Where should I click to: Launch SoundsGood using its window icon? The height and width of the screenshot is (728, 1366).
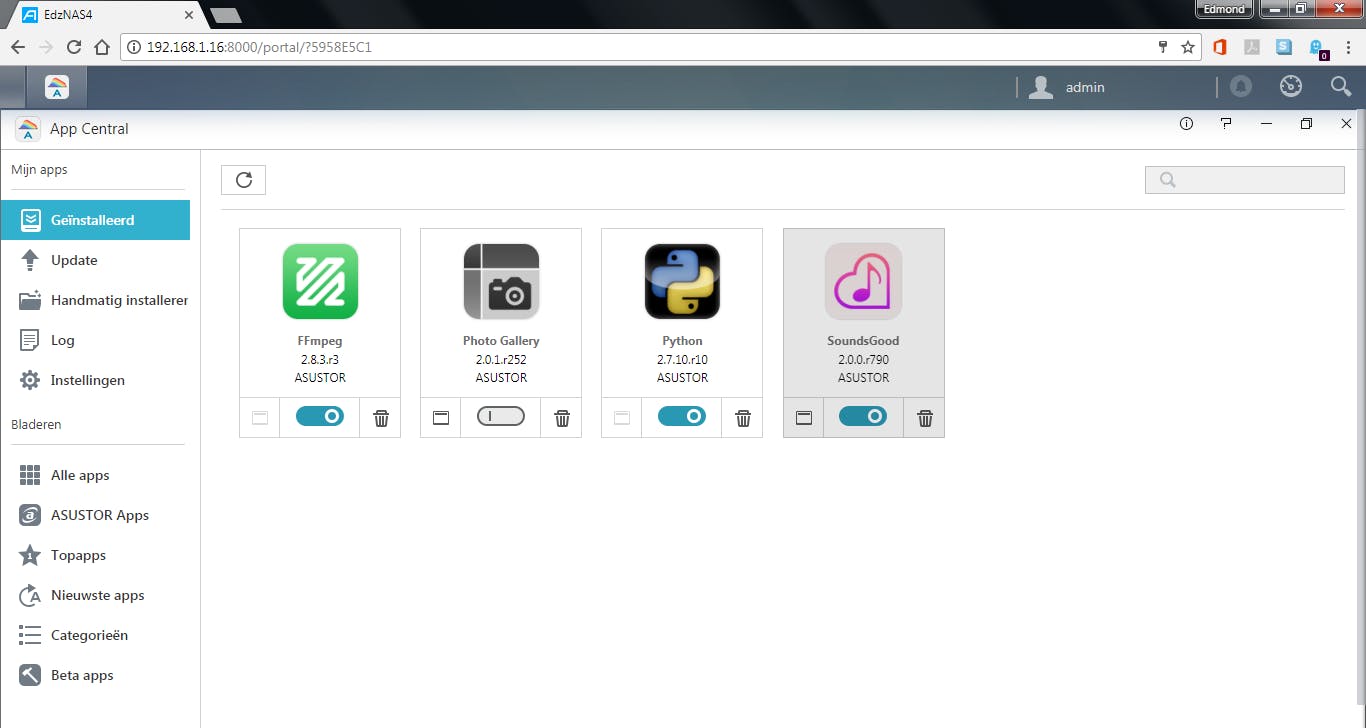803,418
